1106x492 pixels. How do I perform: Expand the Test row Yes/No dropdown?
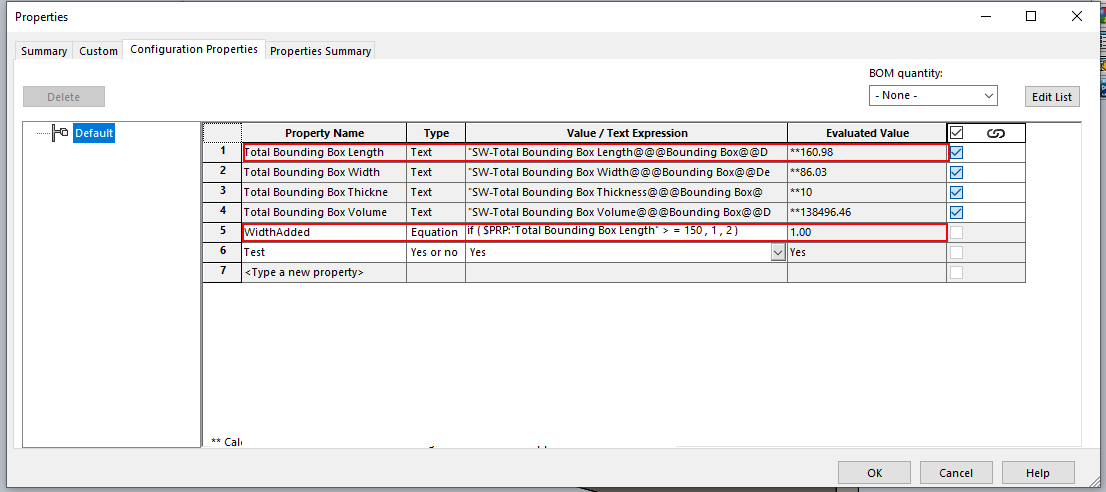pos(778,253)
